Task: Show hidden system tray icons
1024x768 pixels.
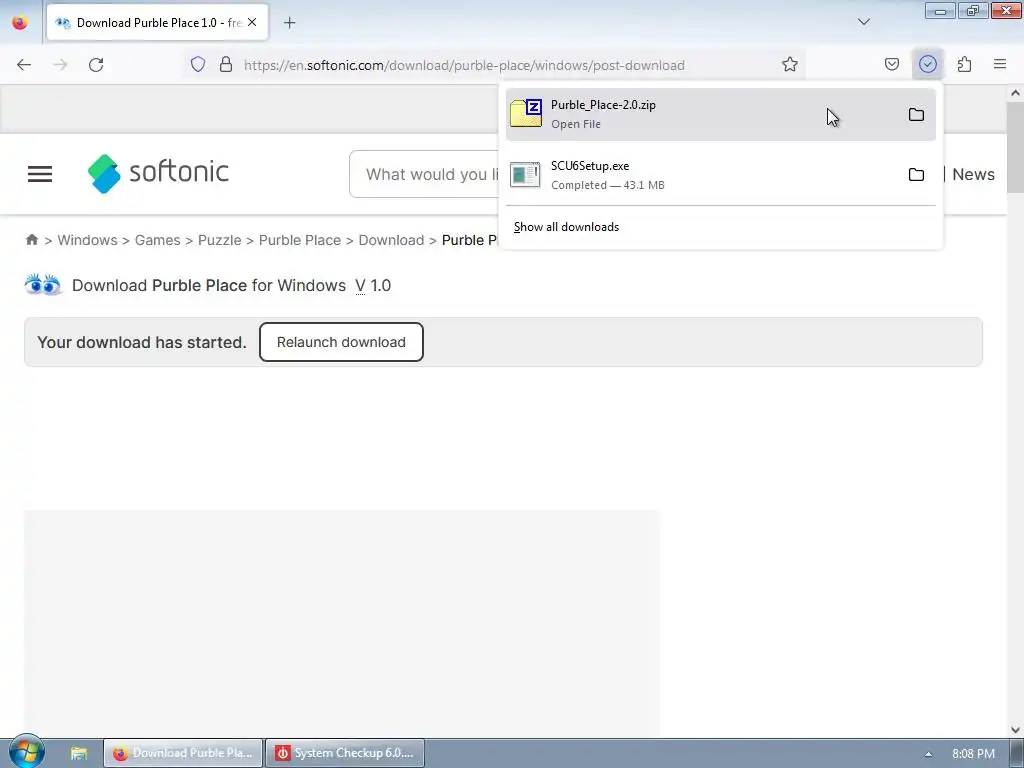Action: [x=927, y=754]
